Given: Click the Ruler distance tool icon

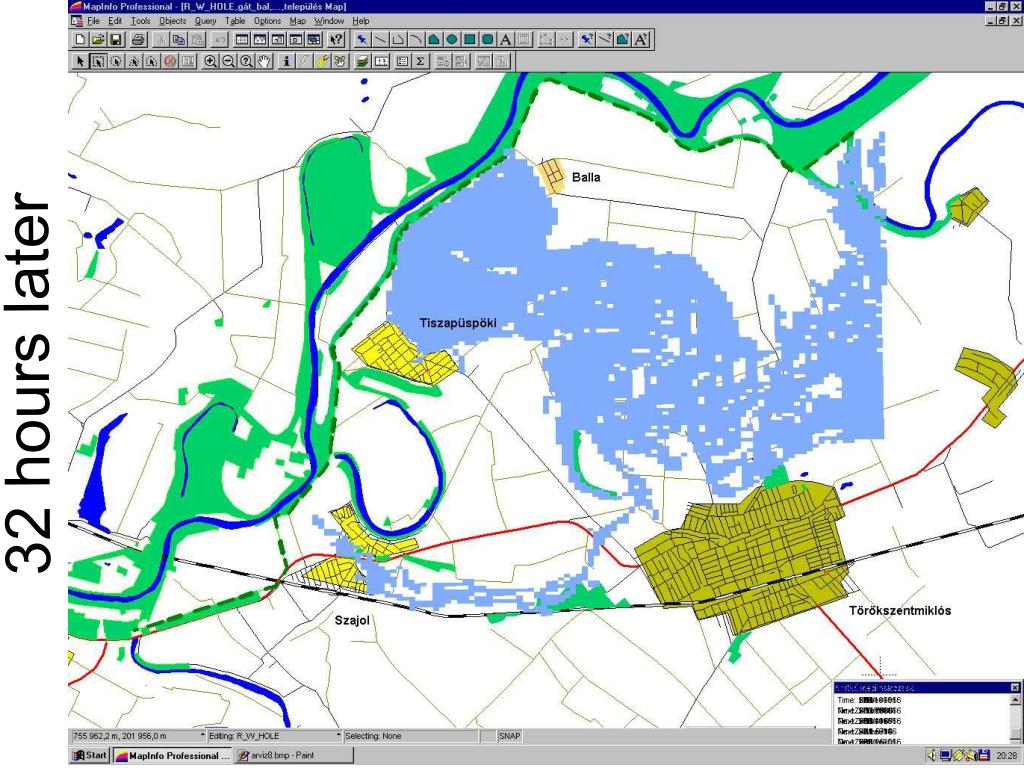Looking at the screenshot, I should tap(381, 61).
